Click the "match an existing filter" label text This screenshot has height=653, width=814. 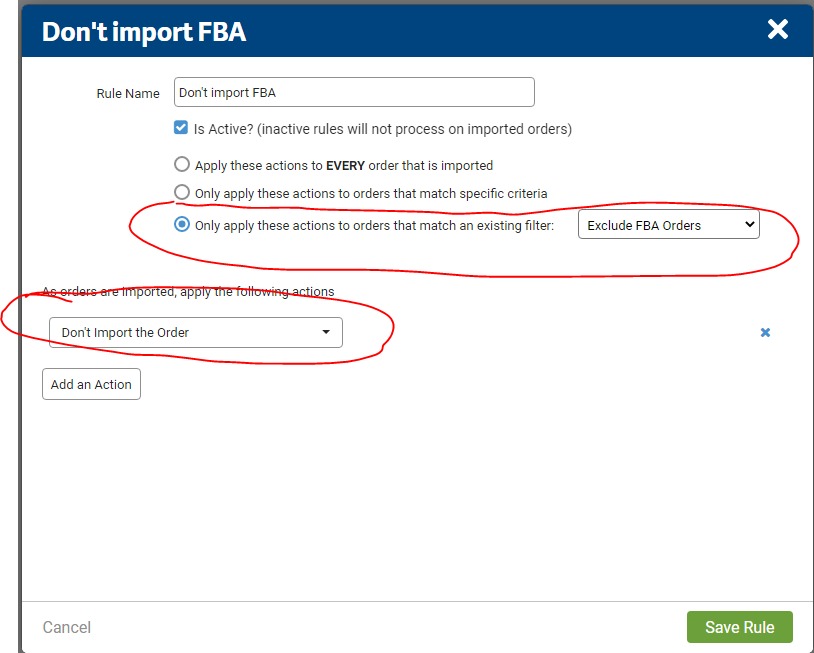coord(374,226)
